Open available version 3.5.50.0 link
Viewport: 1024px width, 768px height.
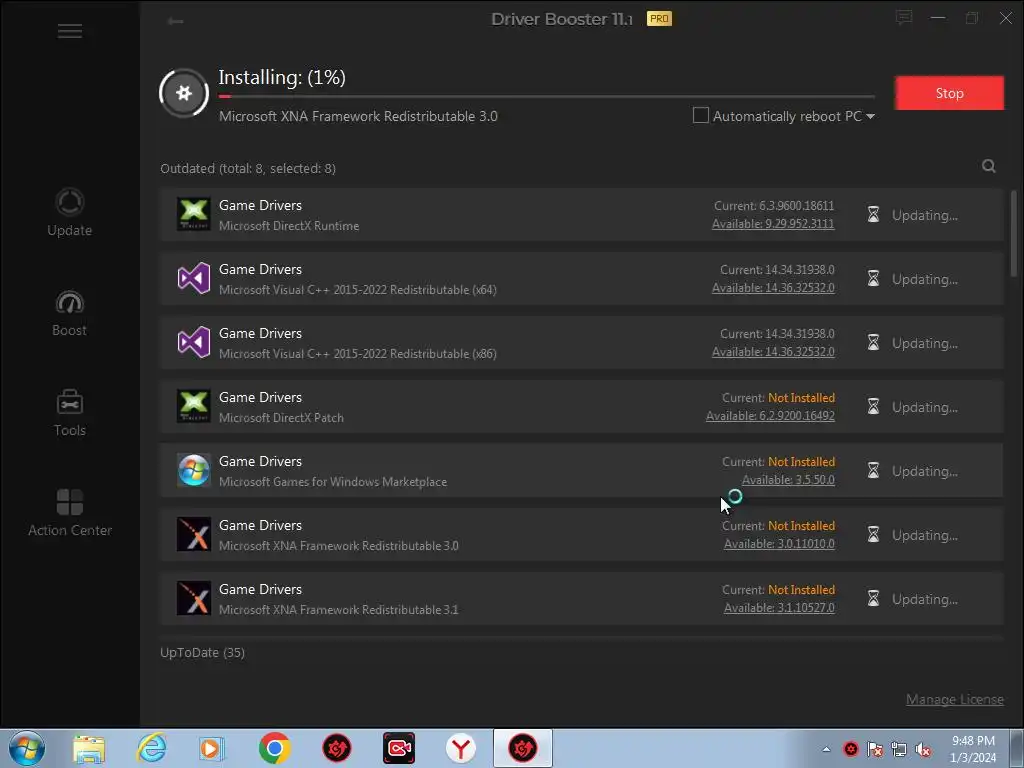coord(788,479)
